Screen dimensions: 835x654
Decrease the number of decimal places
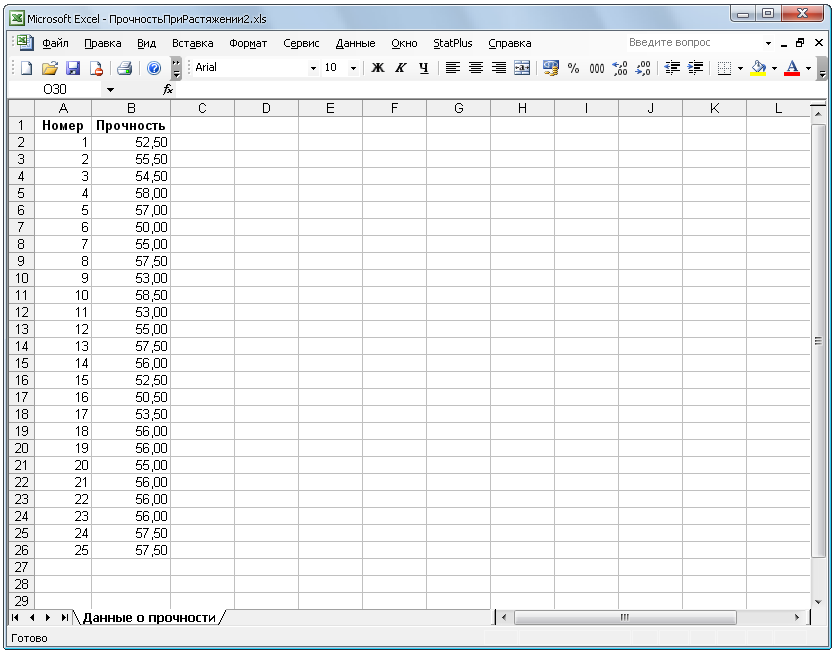coord(643,68)
